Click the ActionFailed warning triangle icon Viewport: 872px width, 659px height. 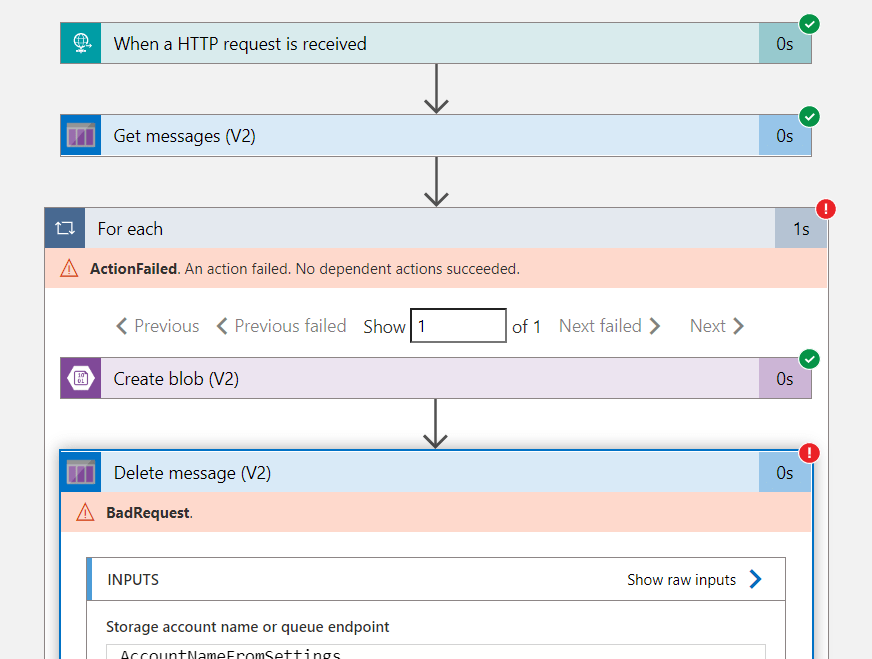(x=69, y=268)
